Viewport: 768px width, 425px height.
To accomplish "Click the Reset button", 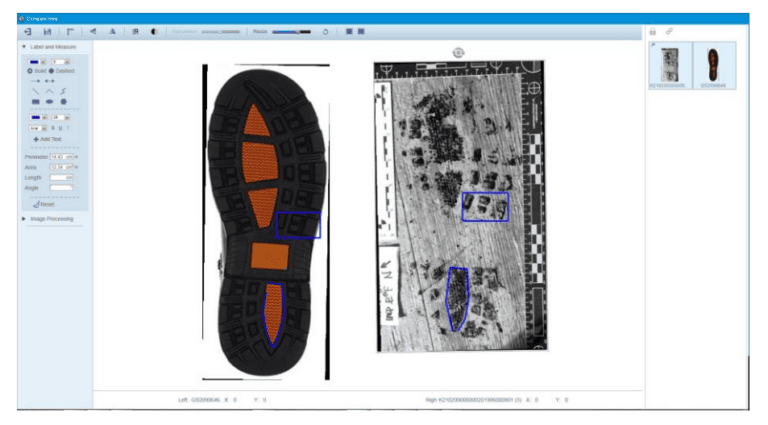I will [44, 204].
